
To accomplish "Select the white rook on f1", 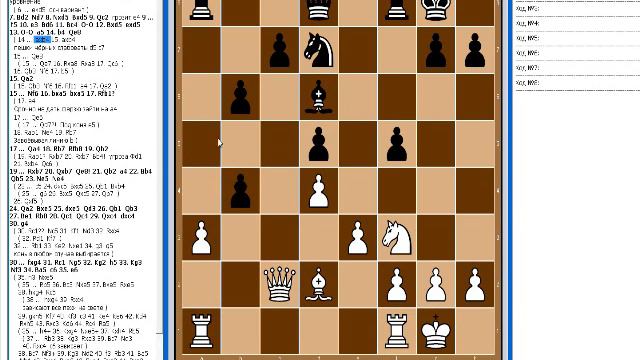I will pyautogui.click(x=396, y=331).
